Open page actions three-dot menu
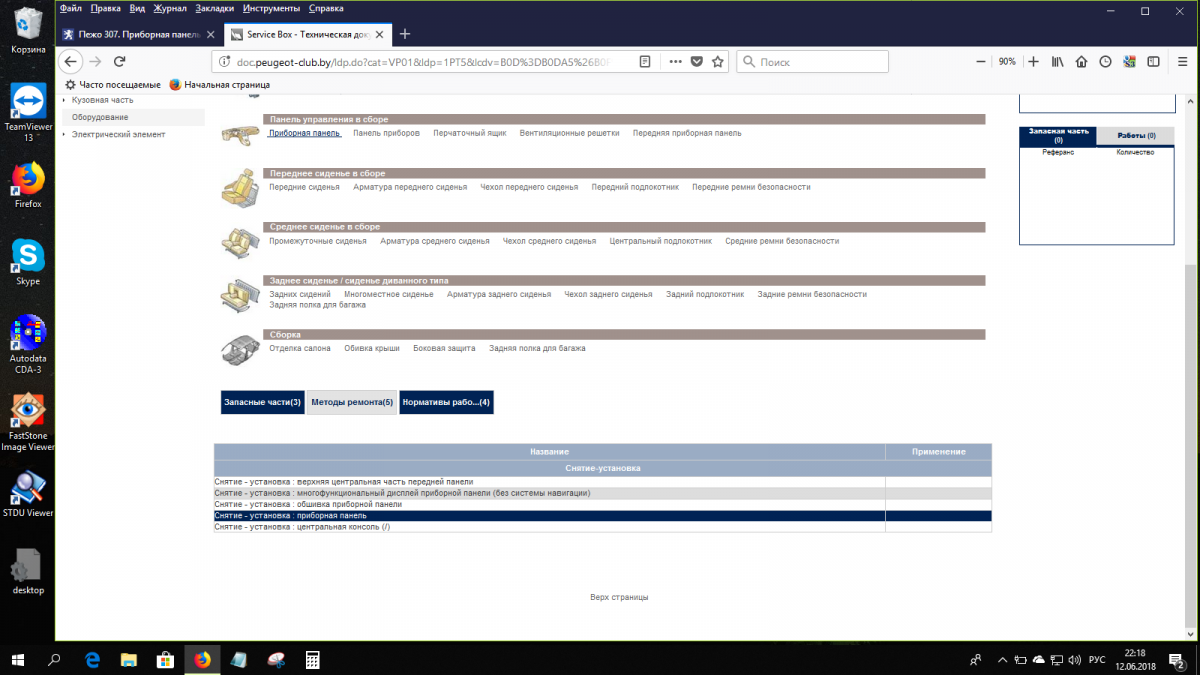1200x675 pixels. click(x=675, y=61)
